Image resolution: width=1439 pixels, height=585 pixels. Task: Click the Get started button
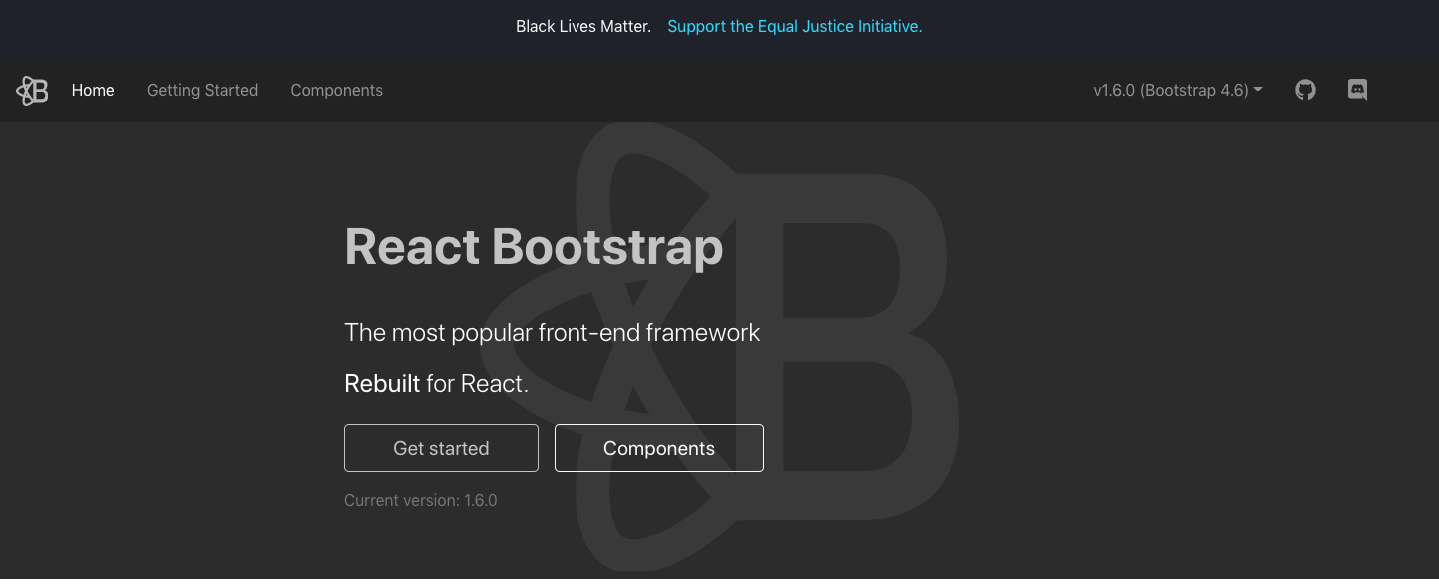click(441, 448)
